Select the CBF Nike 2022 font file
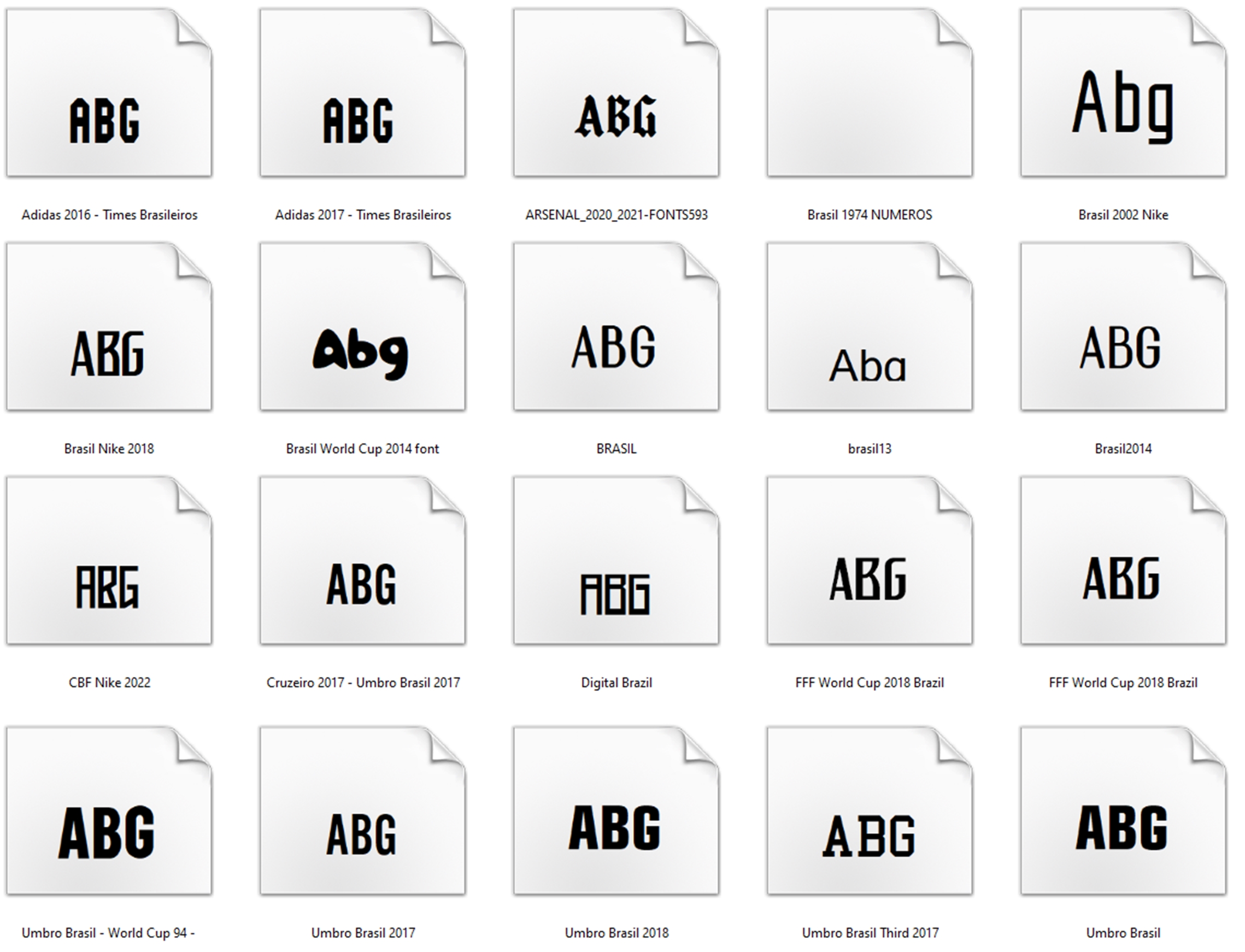The height and width of the screenshot is (952, 1245). [109, 561]
